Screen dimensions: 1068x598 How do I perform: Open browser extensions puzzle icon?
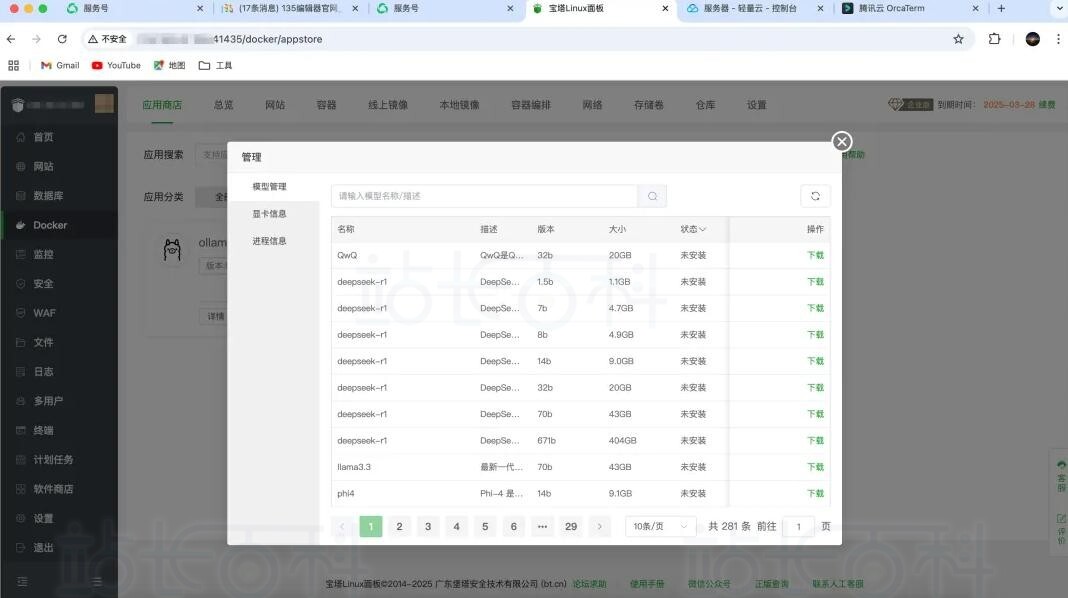[x=994, y=39]
